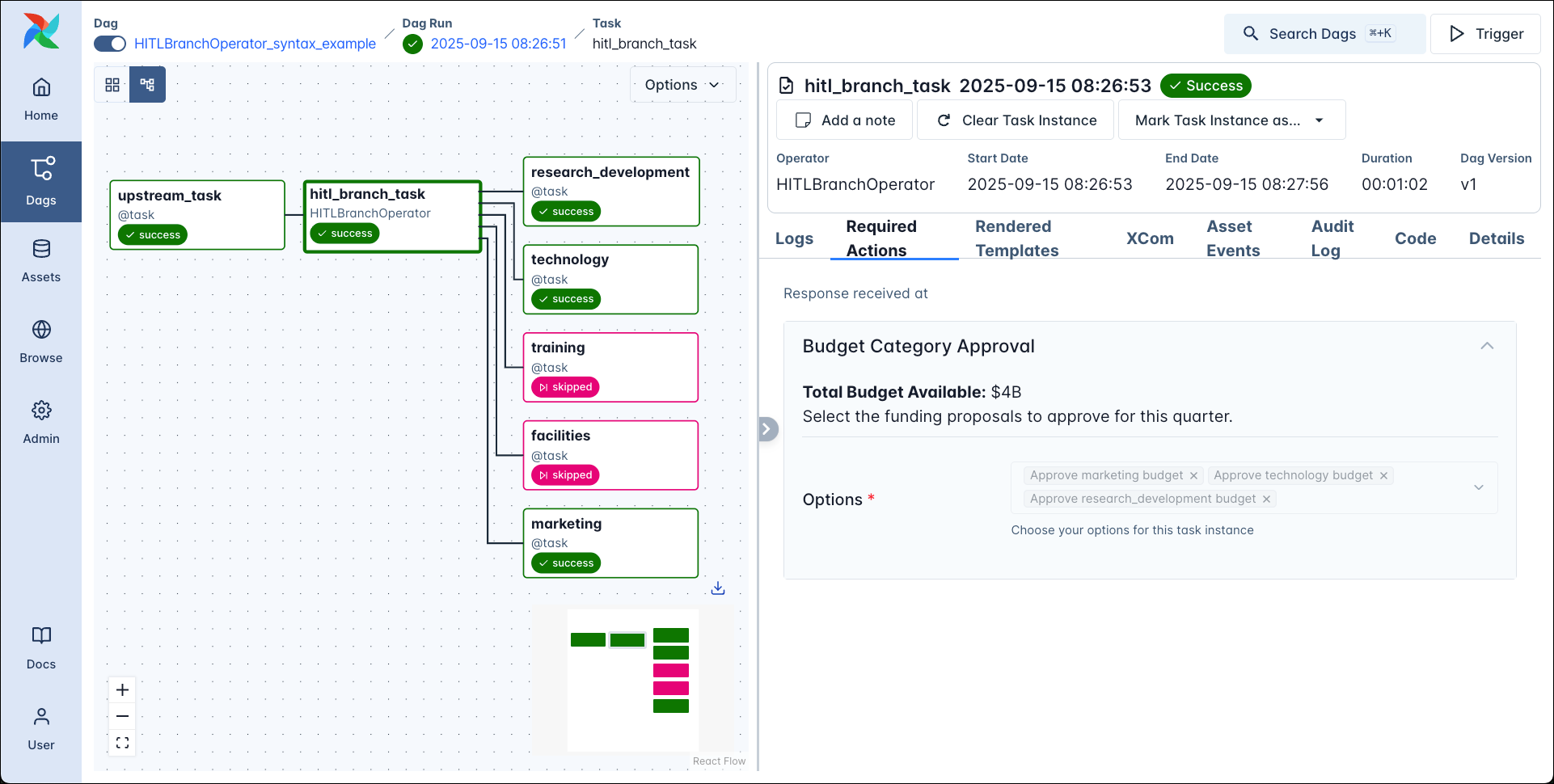The height and width of the screenshot is (784, 1554).
Task: Open the Code tab
Action: point(1415,238)
